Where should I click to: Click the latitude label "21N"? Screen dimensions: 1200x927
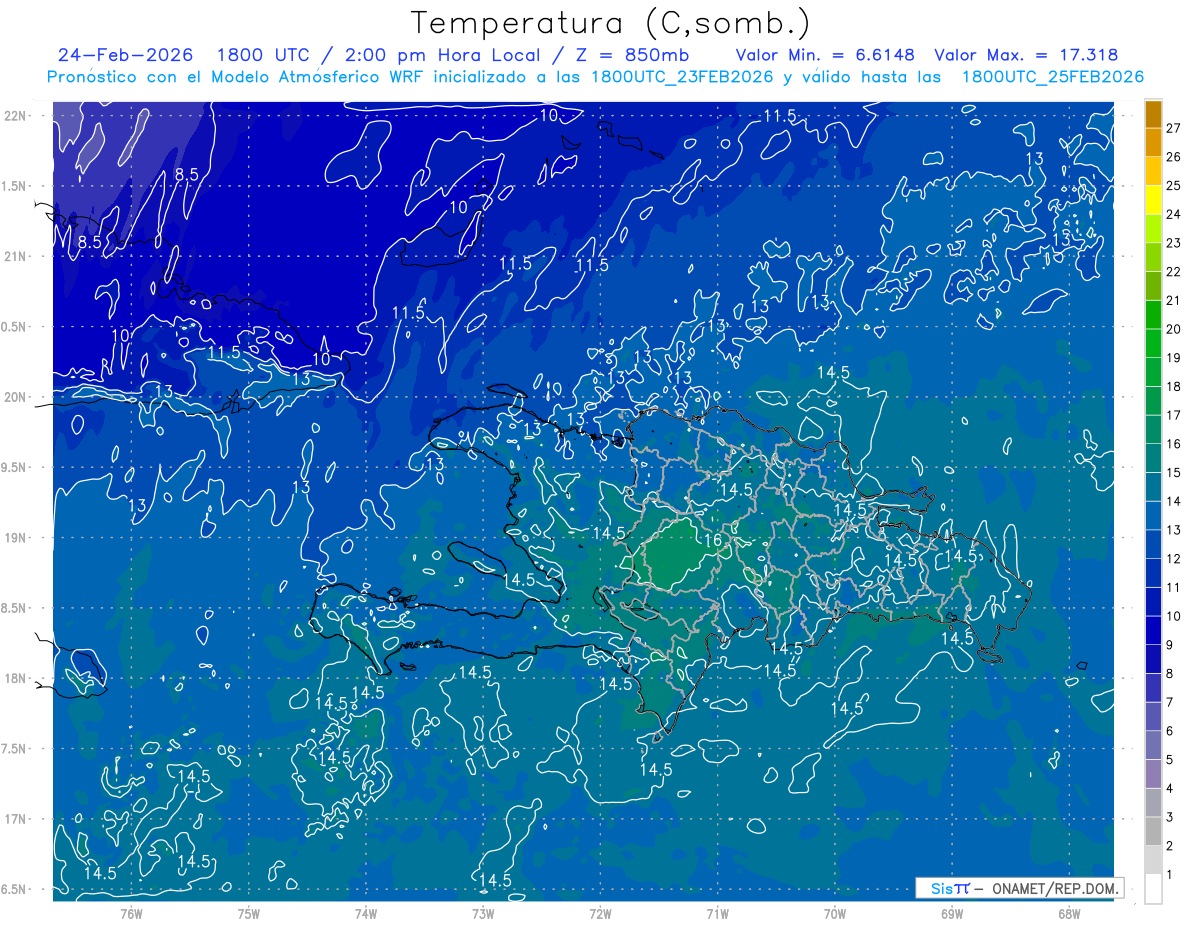point(16,256)
